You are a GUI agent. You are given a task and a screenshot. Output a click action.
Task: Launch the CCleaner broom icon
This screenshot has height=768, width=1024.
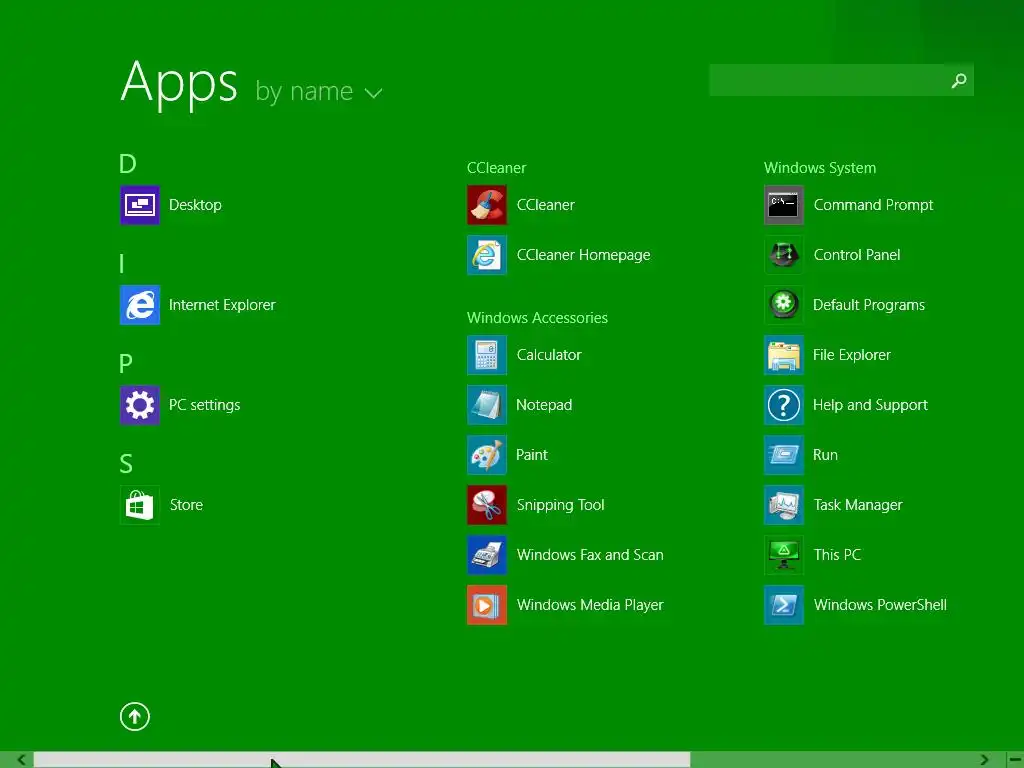tap(487, 205)
